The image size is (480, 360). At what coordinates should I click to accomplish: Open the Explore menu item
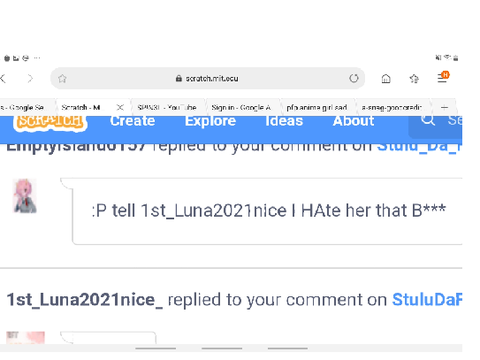point(210,120)
